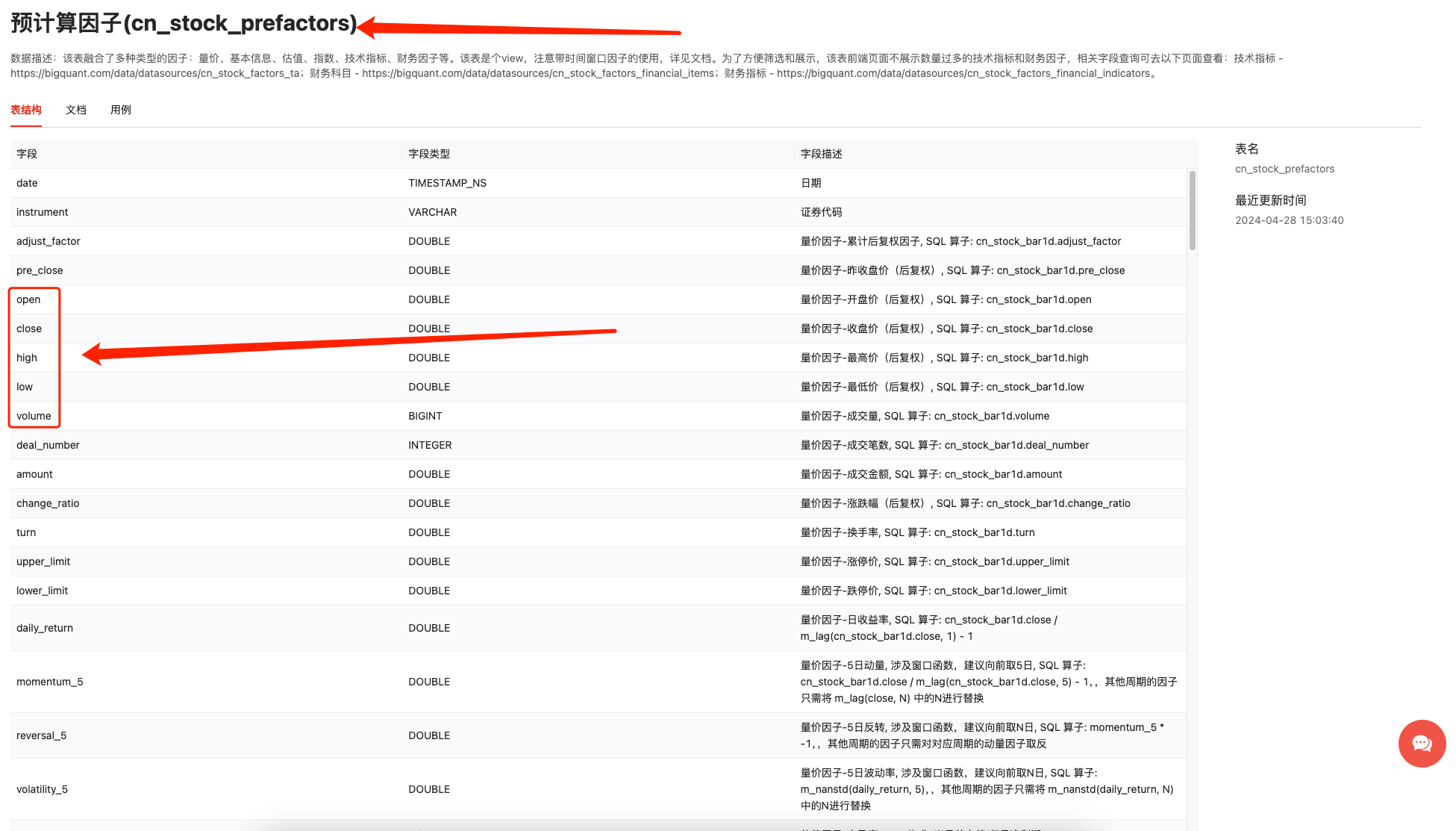Open the cn_stock_factors_financial_indicators URL
The image size is (1456, 831).
[963, 73]
